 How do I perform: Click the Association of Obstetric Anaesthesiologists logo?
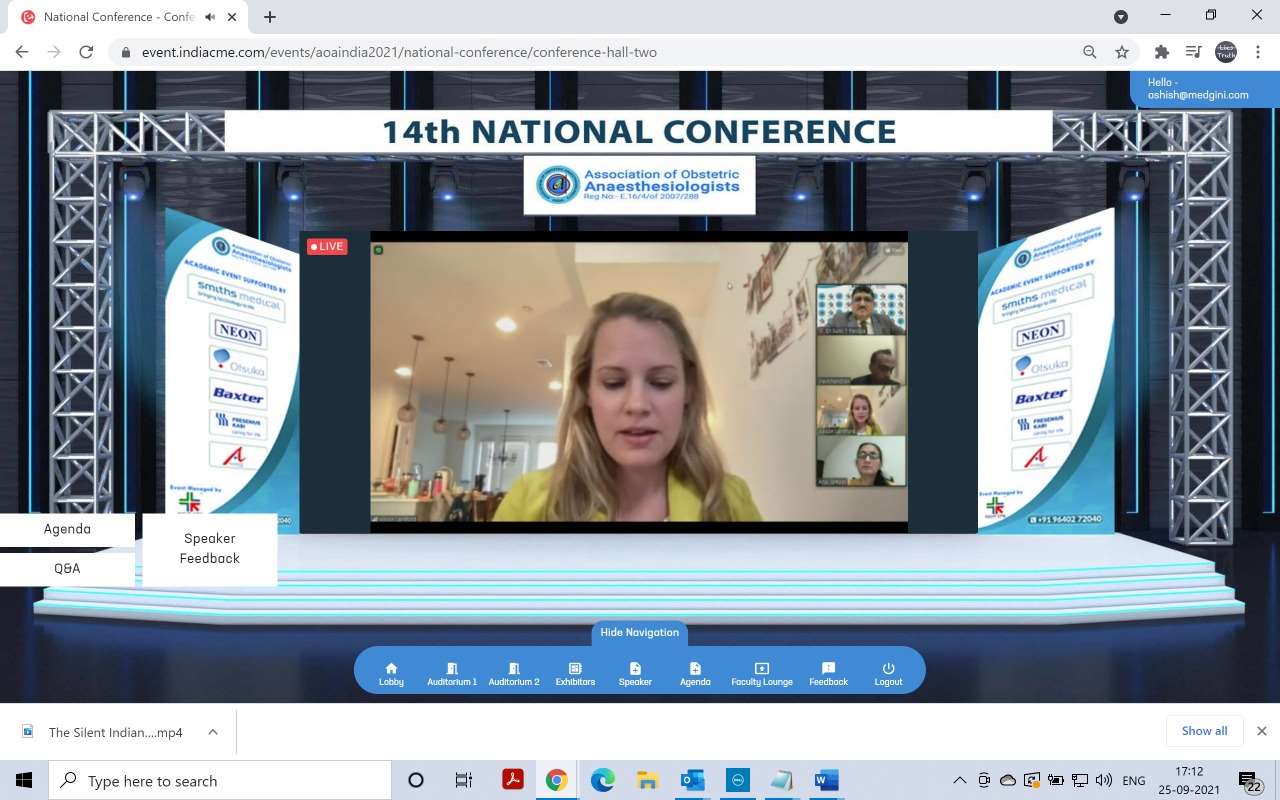point(639,185)
